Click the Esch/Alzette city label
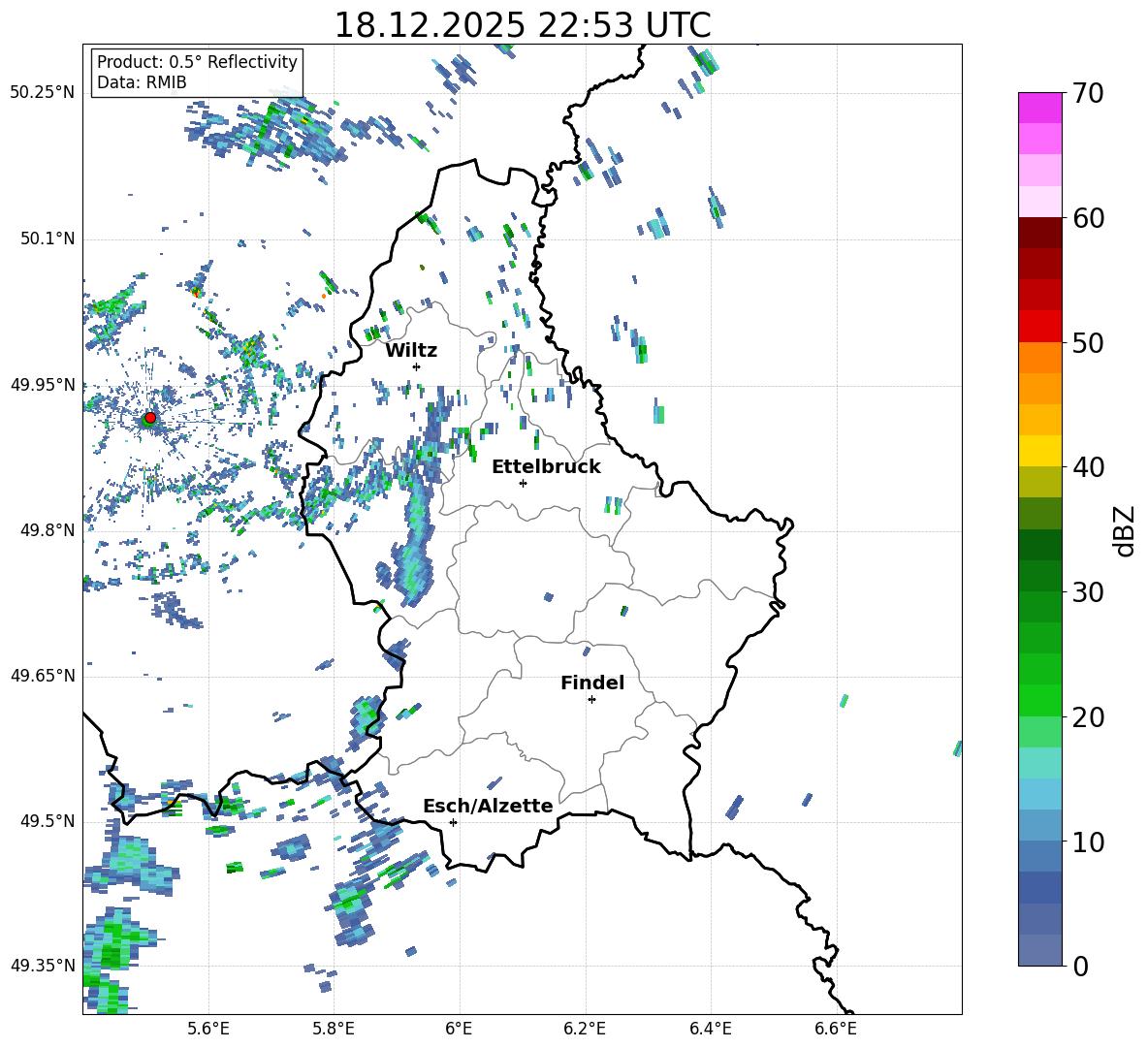The height and width of the screenshot is (1048, 1148). [488, 806]
